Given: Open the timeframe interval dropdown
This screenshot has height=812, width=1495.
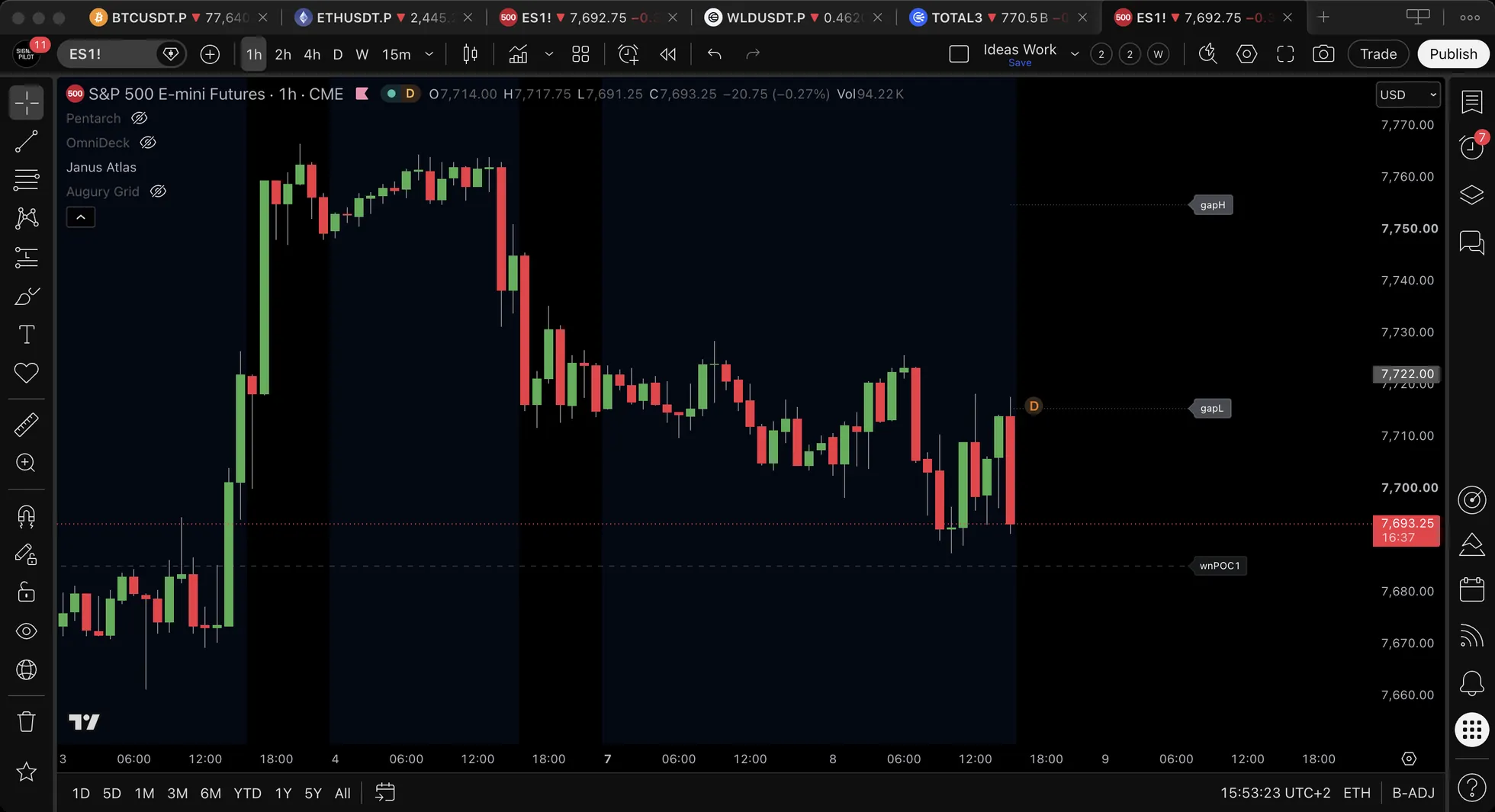Looking at the screenshot, I should [429, 54].
